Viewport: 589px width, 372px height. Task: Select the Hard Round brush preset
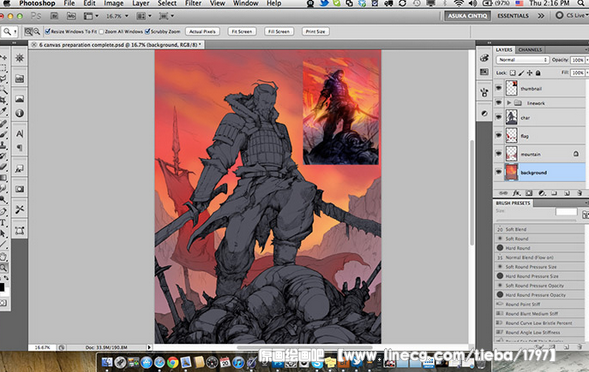pos(539,248)
